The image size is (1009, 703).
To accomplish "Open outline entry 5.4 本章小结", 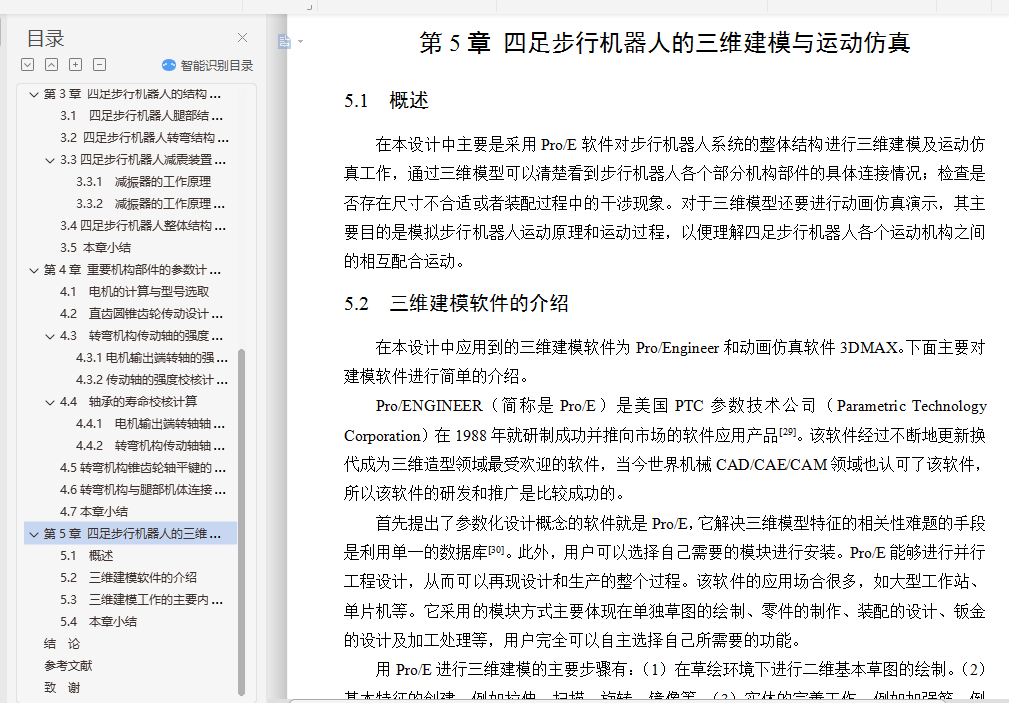I will pyautogui.click(x=98, y=621).
